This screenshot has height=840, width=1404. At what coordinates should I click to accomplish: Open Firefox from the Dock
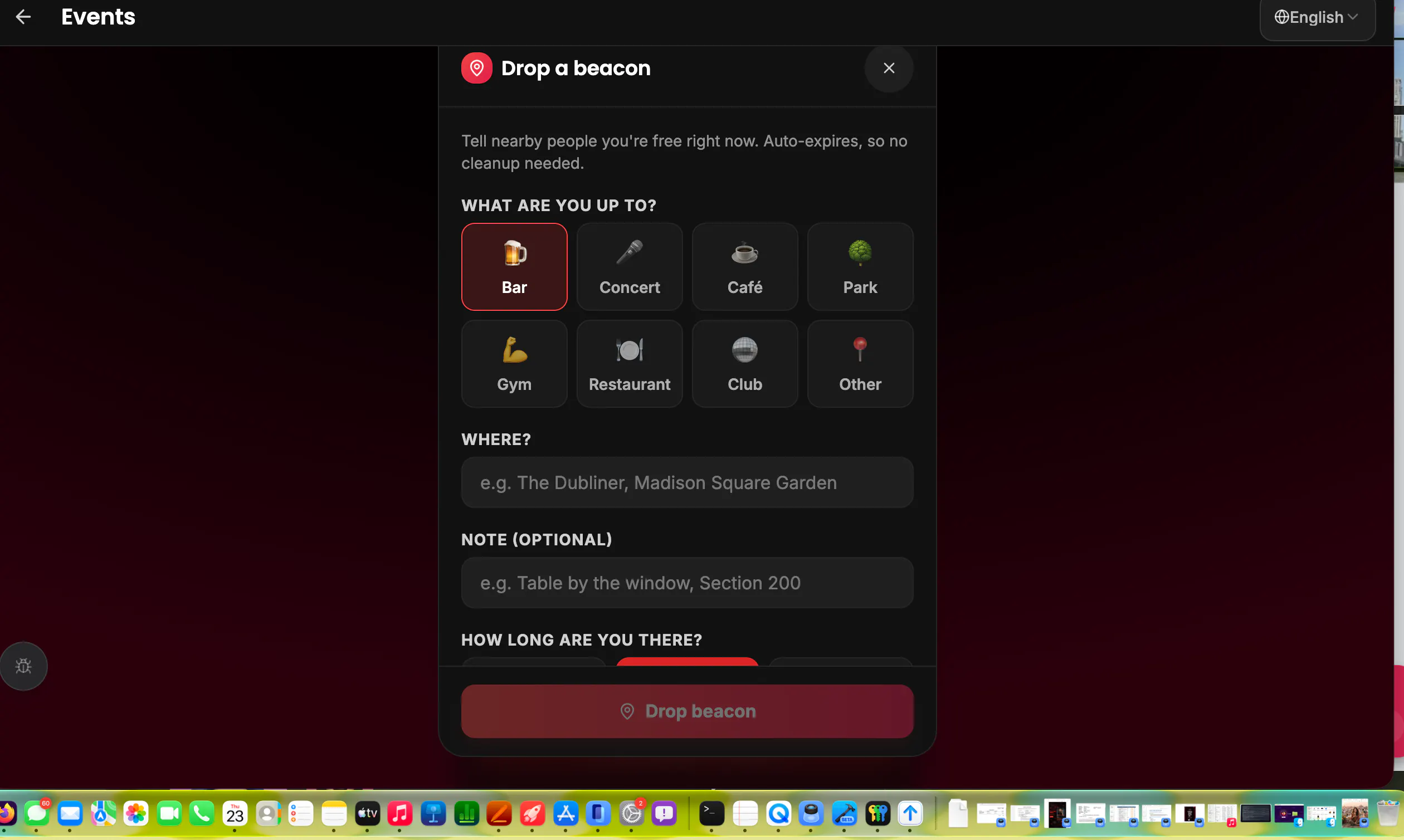7,814
